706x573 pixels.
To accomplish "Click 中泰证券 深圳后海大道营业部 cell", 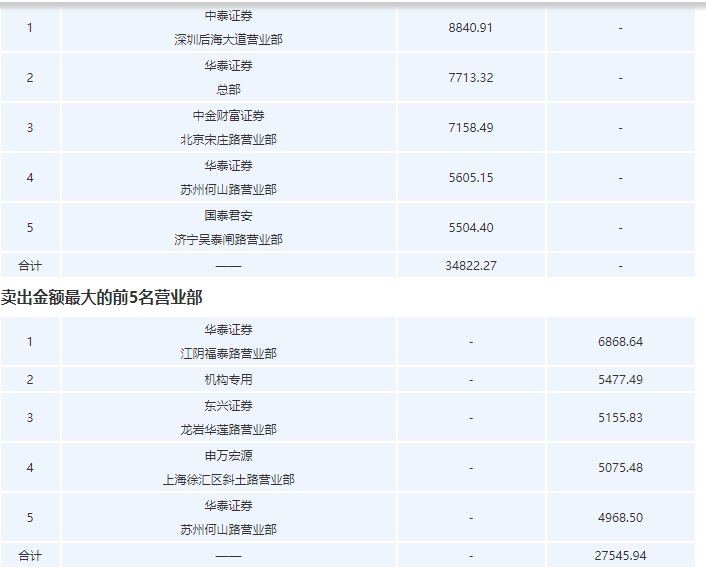I will point(229,28).
